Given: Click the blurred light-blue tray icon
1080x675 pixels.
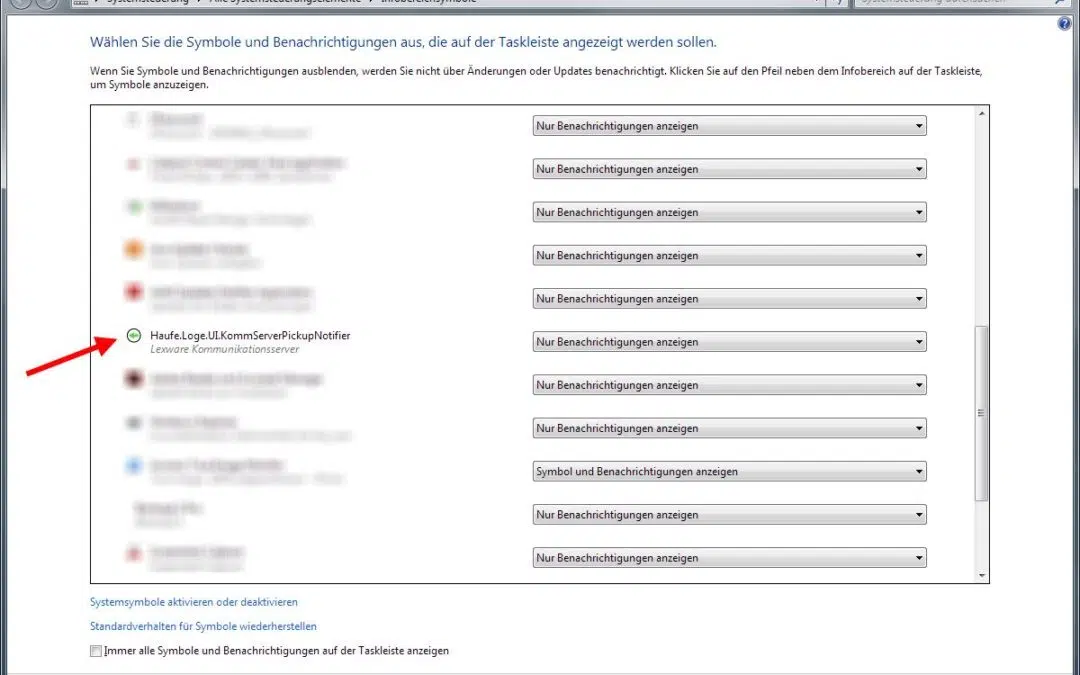Looking at the screenshot, I should [x=134, y=466].
